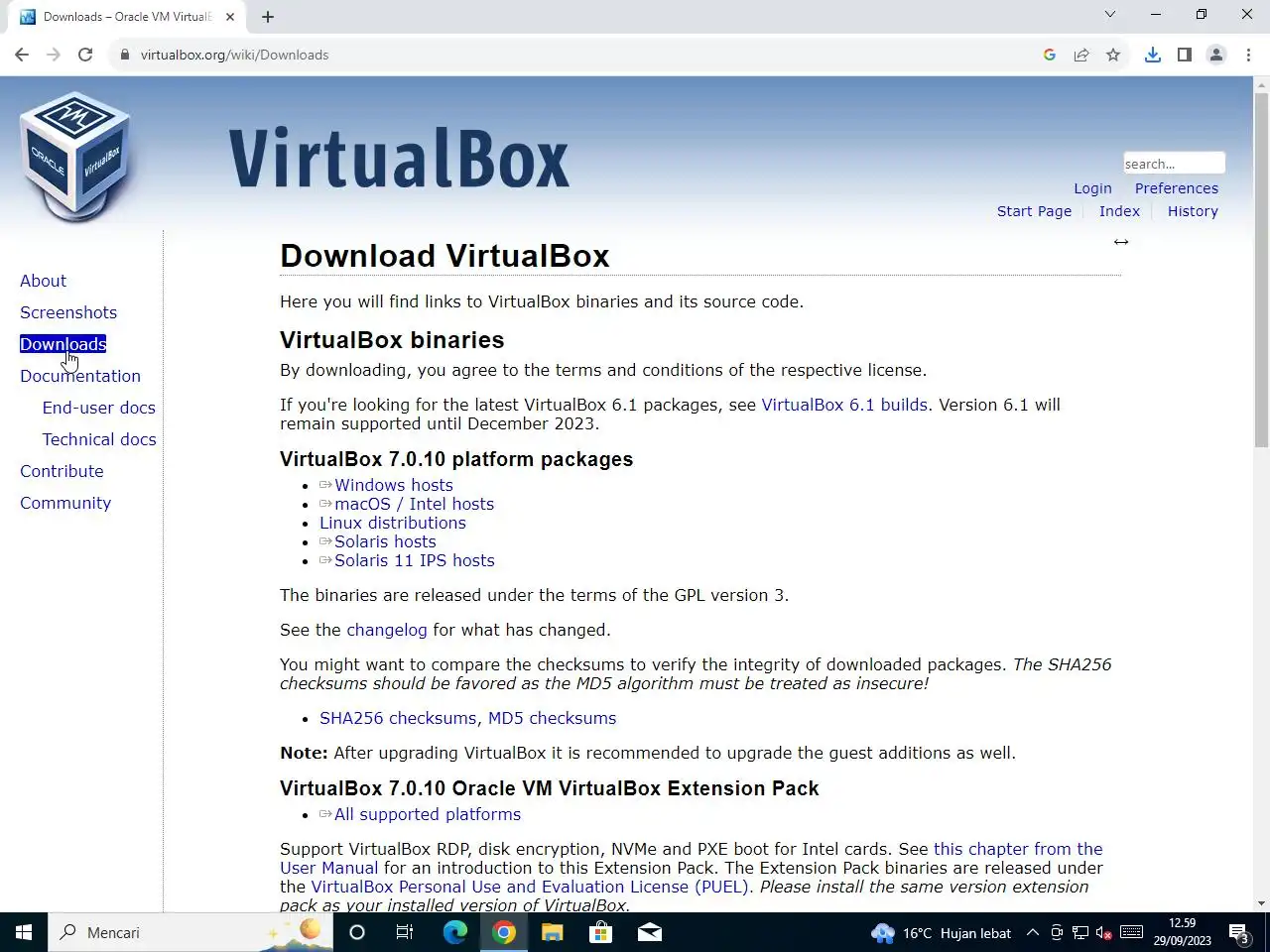Open End-user docs sidebar link
Viewport: 1270px width, 952px height.
point(98,408)
